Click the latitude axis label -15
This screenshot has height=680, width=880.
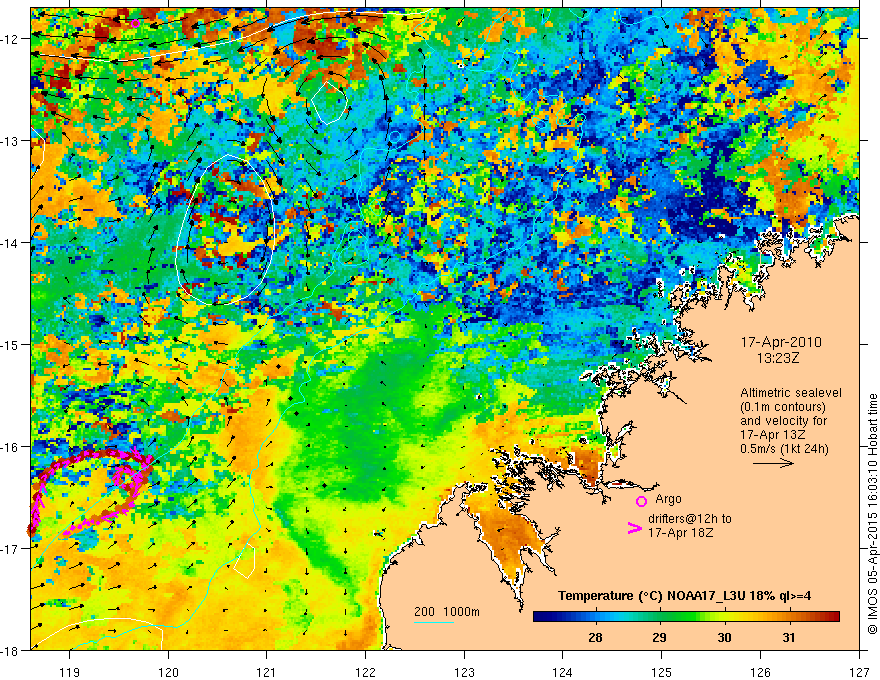[11, 344]
